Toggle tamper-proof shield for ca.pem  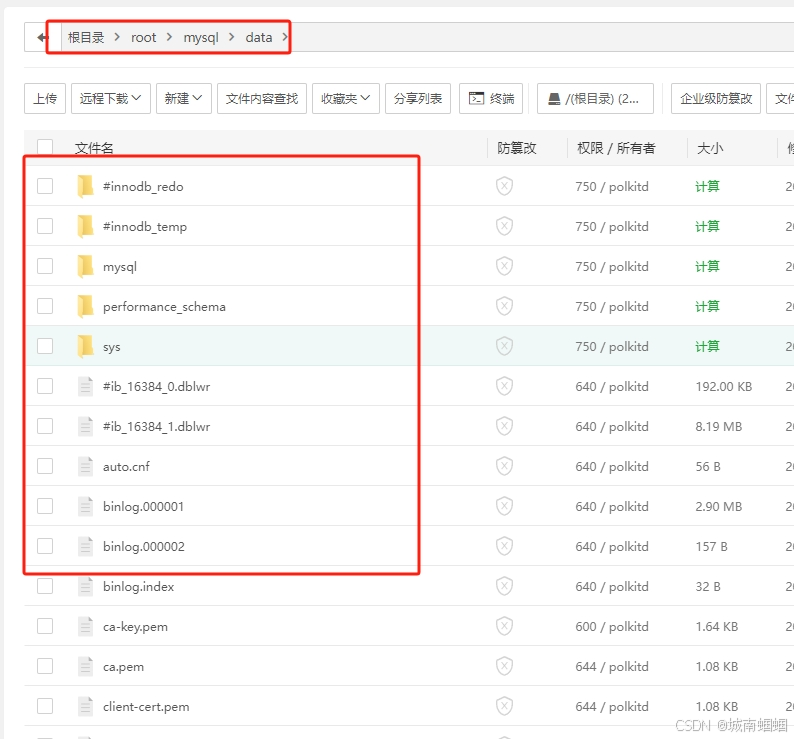(504, 666)
